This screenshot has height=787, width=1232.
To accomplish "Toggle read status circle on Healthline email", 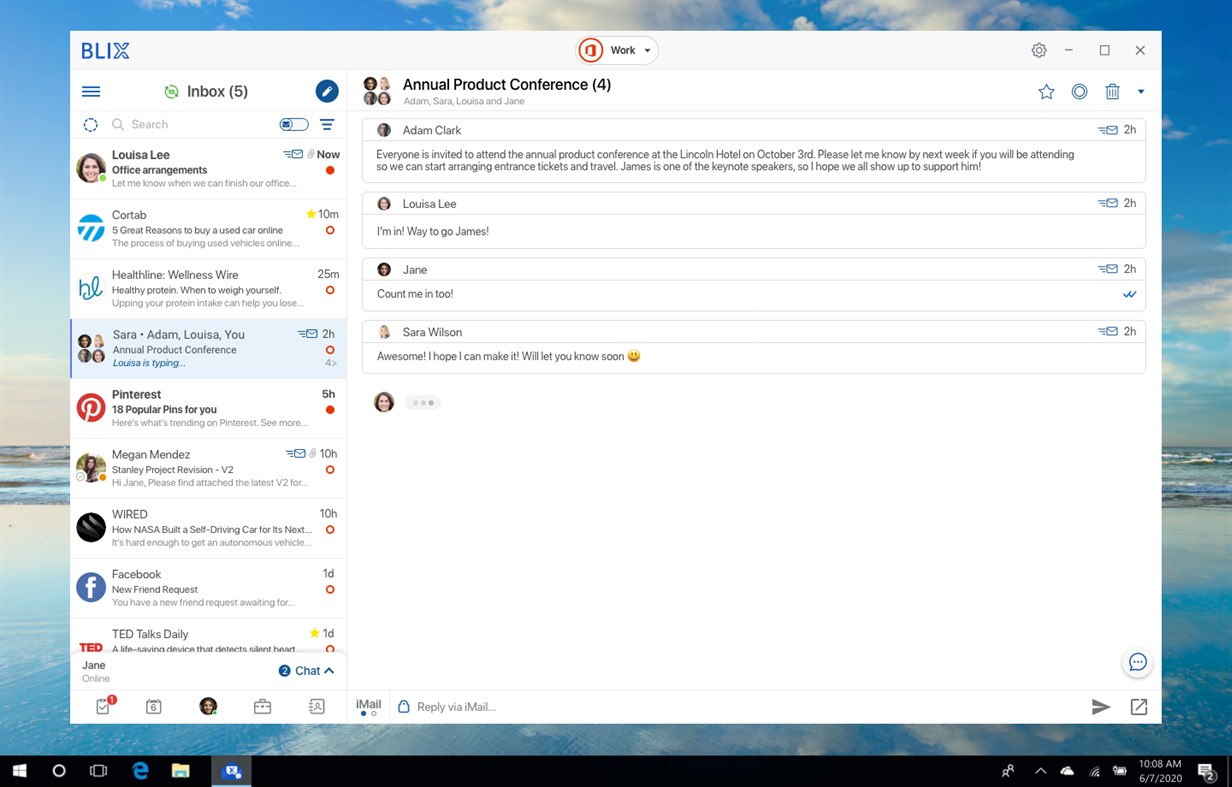I will (x=330, y=290).
